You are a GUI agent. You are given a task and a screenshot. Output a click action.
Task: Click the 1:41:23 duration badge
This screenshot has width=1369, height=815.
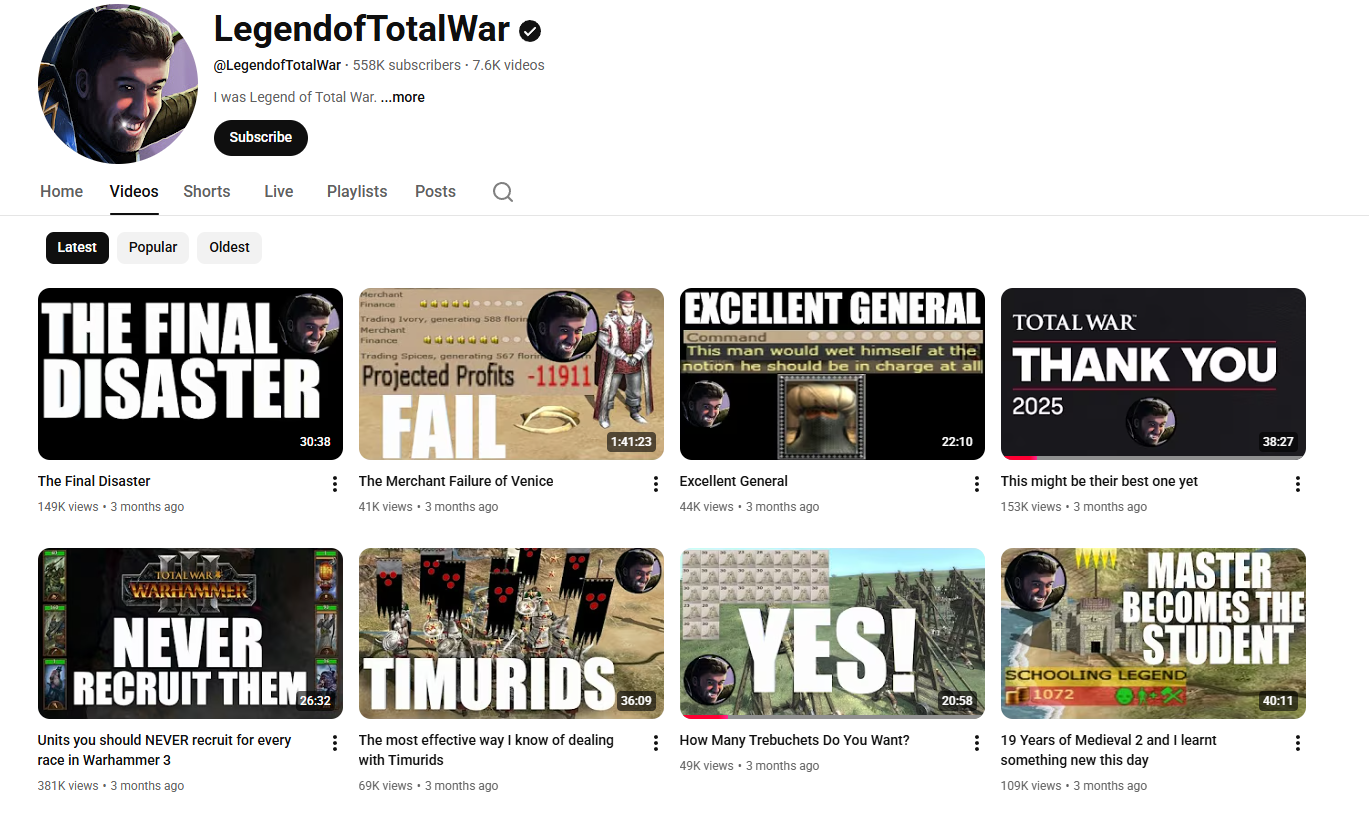click(631, 442)
